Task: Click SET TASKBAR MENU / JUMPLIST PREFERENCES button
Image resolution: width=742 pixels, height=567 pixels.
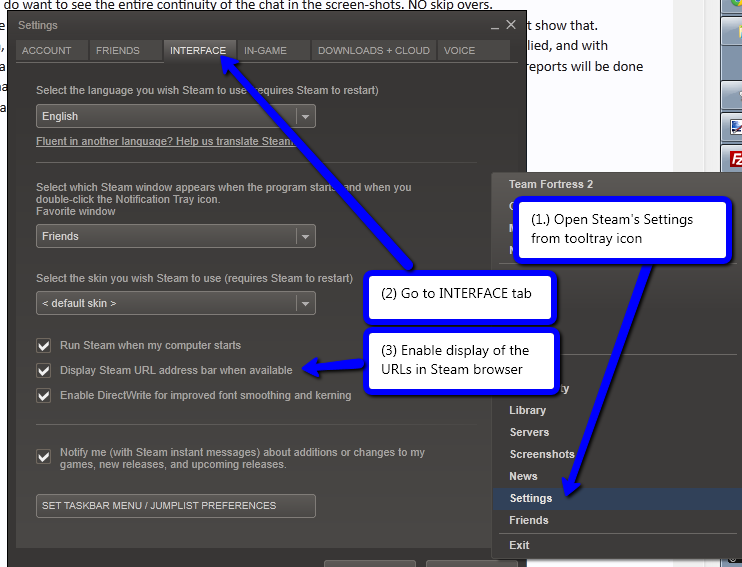Action: [176, 506]
